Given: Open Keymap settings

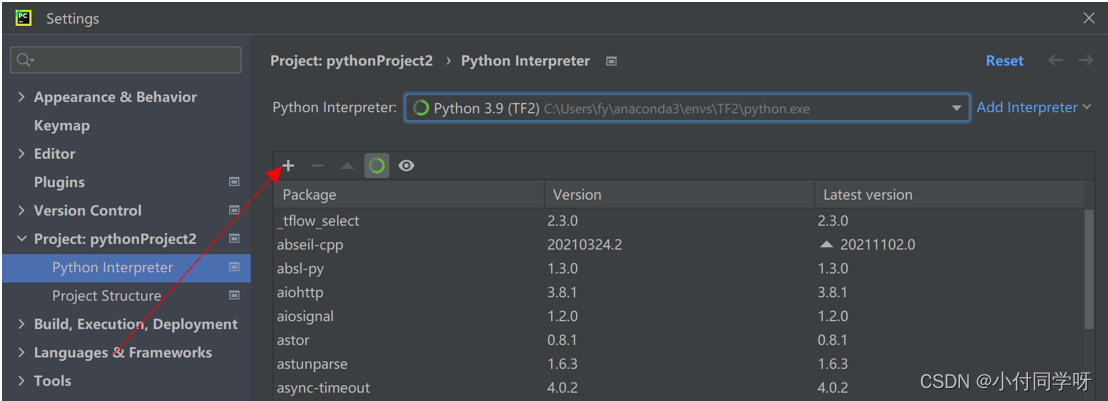Looking at the screenshot, I should tap(62, 125).
